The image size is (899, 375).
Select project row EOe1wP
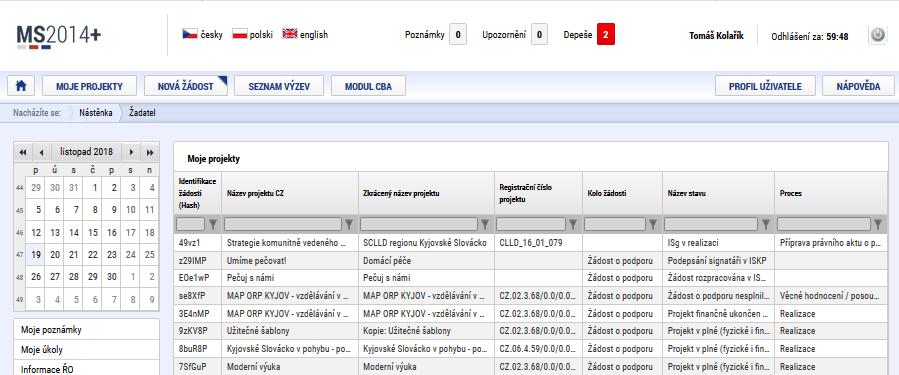(531, 278)
